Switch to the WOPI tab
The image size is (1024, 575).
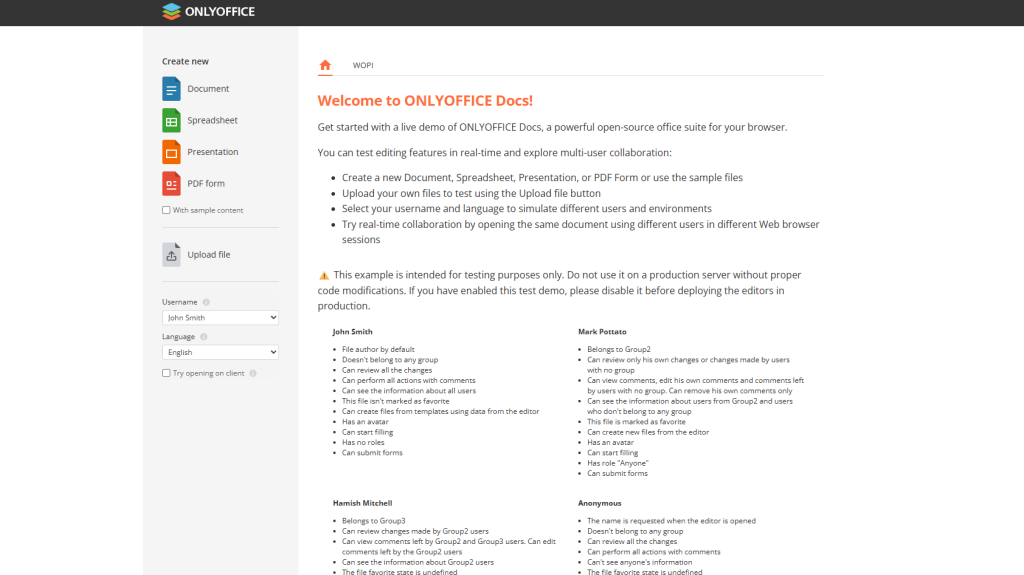pos(362,66)
